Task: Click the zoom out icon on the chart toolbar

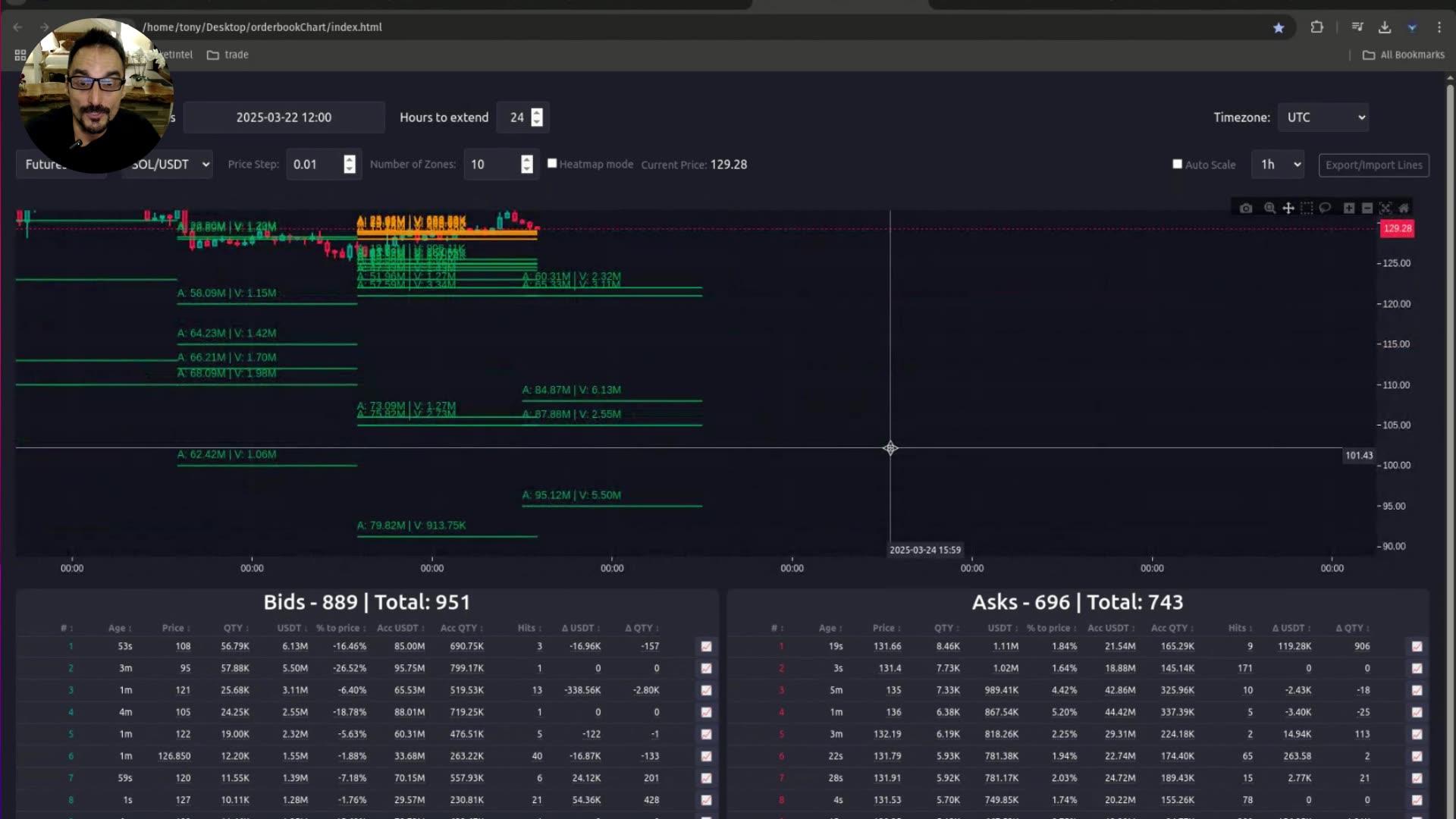Action: pos(1367,208)
